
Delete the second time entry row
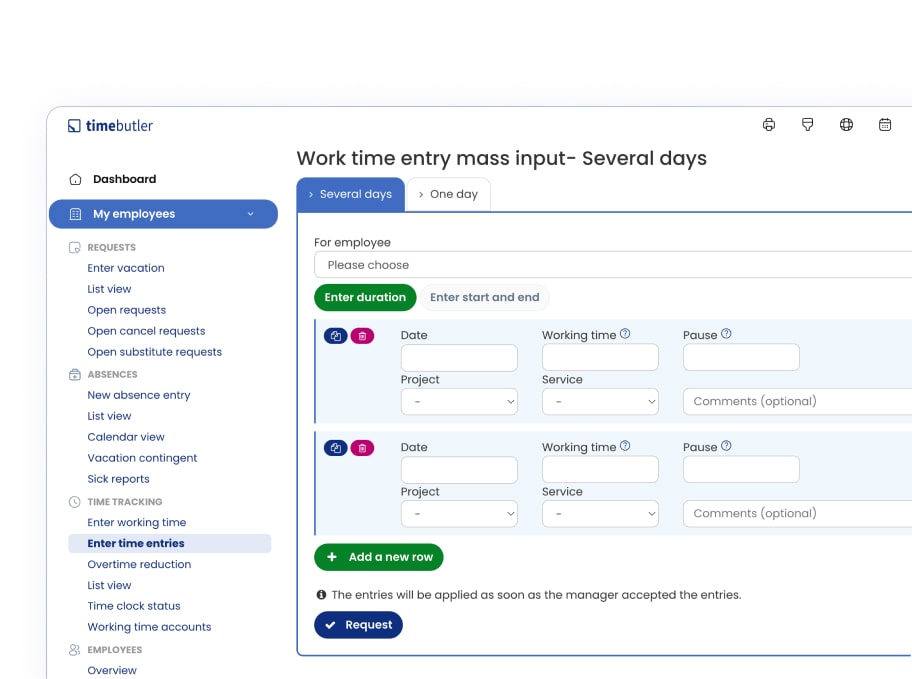362,448
